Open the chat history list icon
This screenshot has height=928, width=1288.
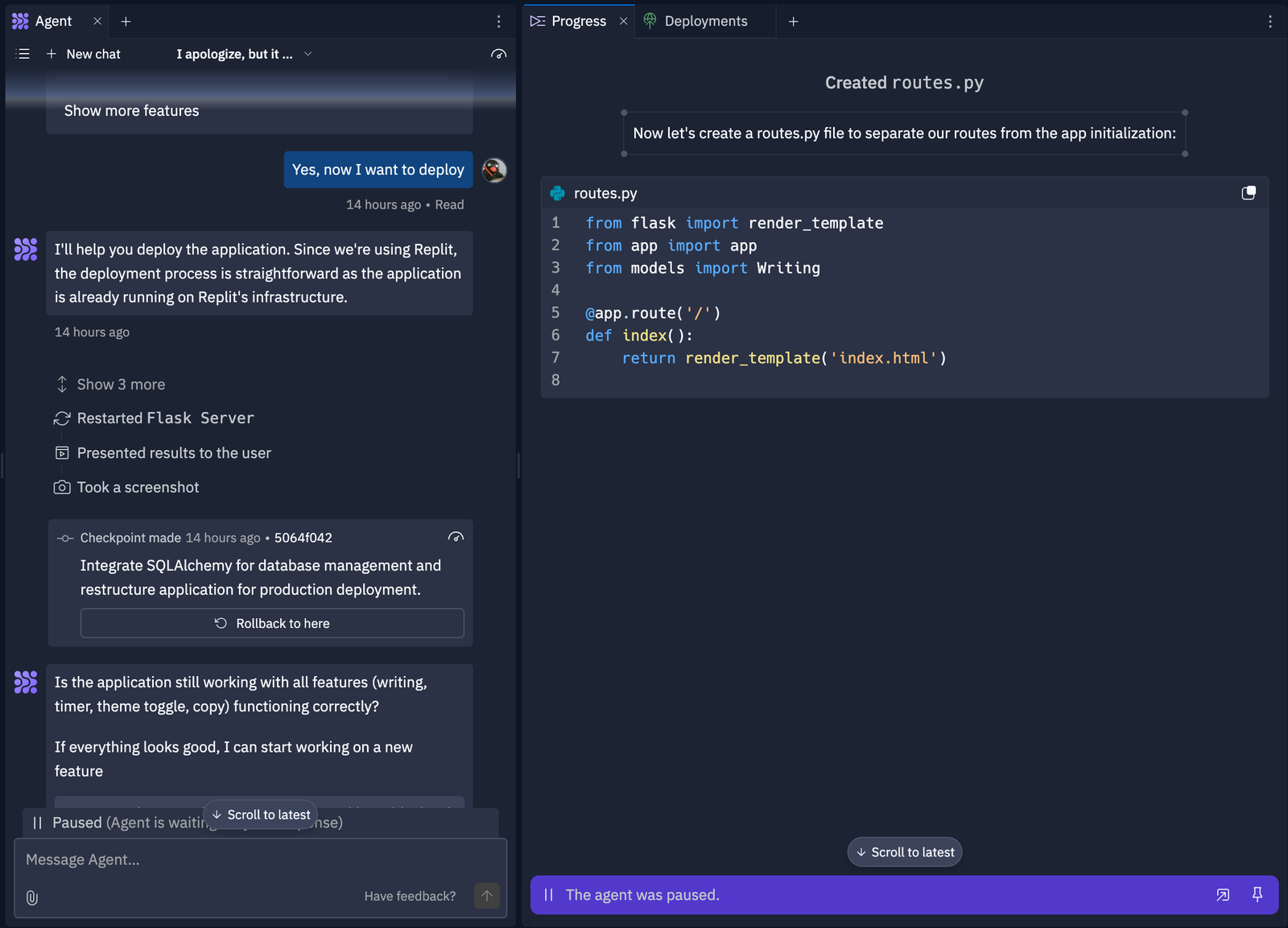coord(23,54)
